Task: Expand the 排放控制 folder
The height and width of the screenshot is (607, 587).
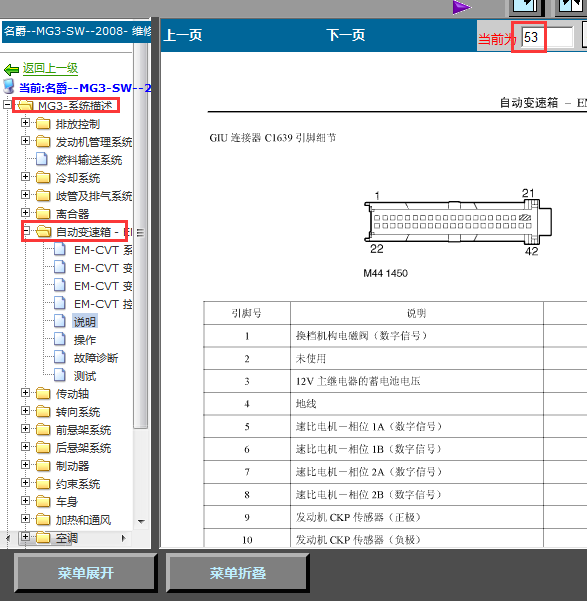Action: pos(25,123)
